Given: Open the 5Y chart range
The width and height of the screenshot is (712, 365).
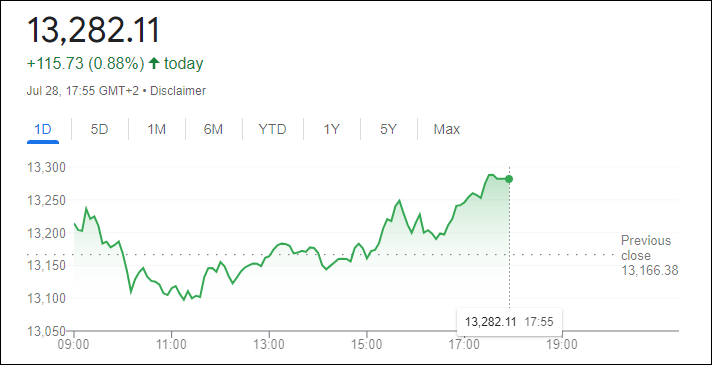Looking at the screenshot, I should click(388, 130).
